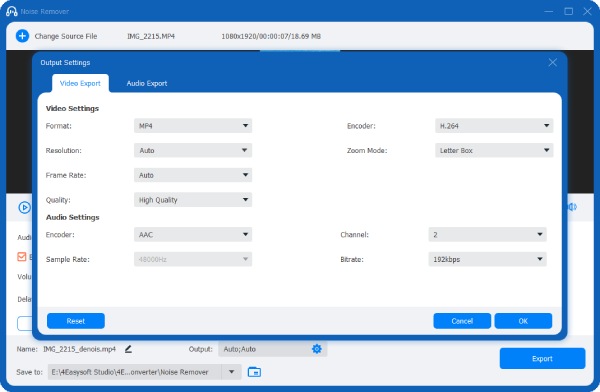
Task: Click the file name IMG_2215_denois.mp4
Action: pos(79,349)
